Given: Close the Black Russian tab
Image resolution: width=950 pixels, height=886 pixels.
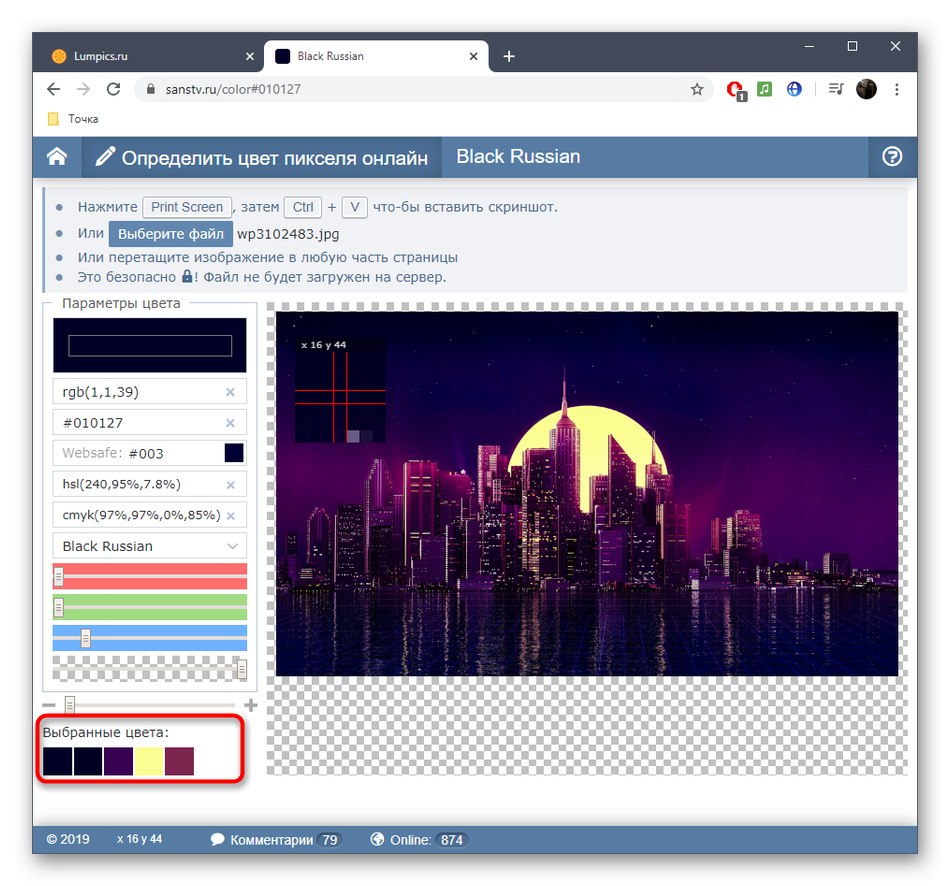Looking at the screenshot, I should coord(473,56).
